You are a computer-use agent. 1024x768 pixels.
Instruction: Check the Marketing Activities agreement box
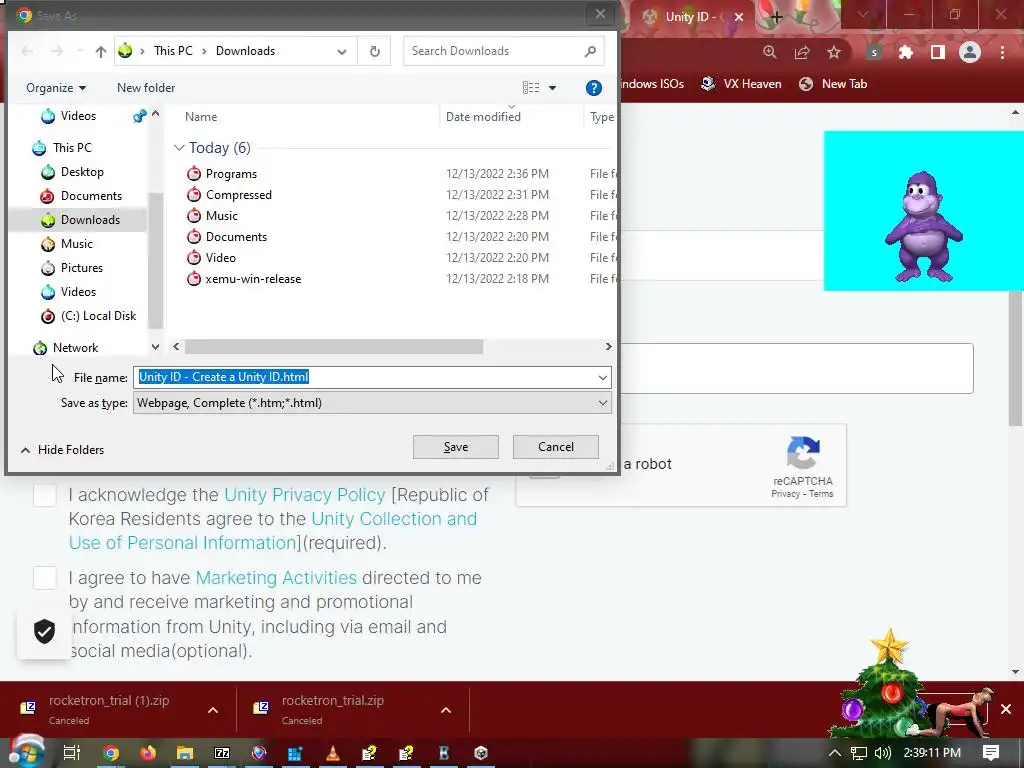44,578
